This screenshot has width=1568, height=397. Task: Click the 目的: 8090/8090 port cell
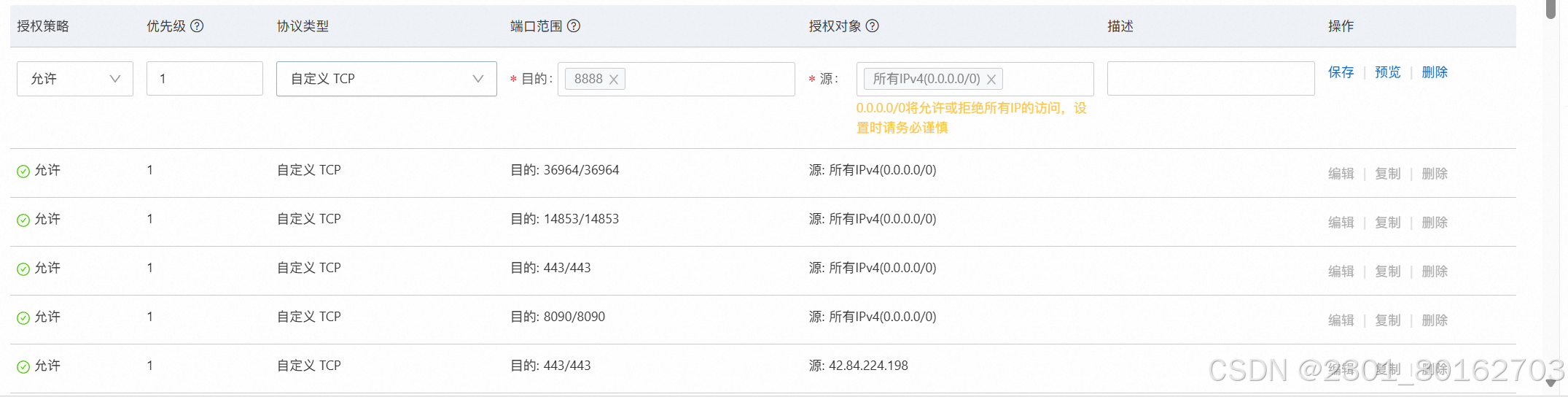[558, 317]
